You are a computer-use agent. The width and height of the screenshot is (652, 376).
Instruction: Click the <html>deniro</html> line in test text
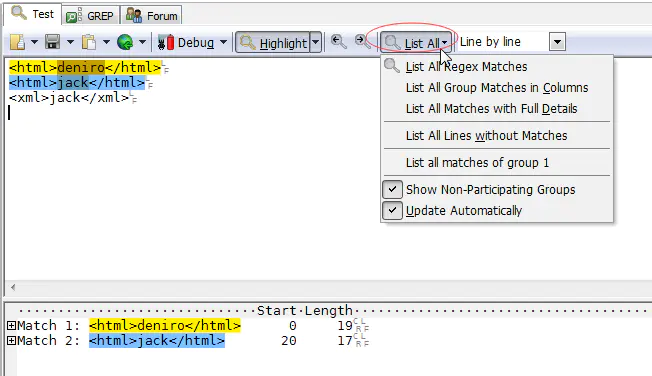click(x=85, y=67)
